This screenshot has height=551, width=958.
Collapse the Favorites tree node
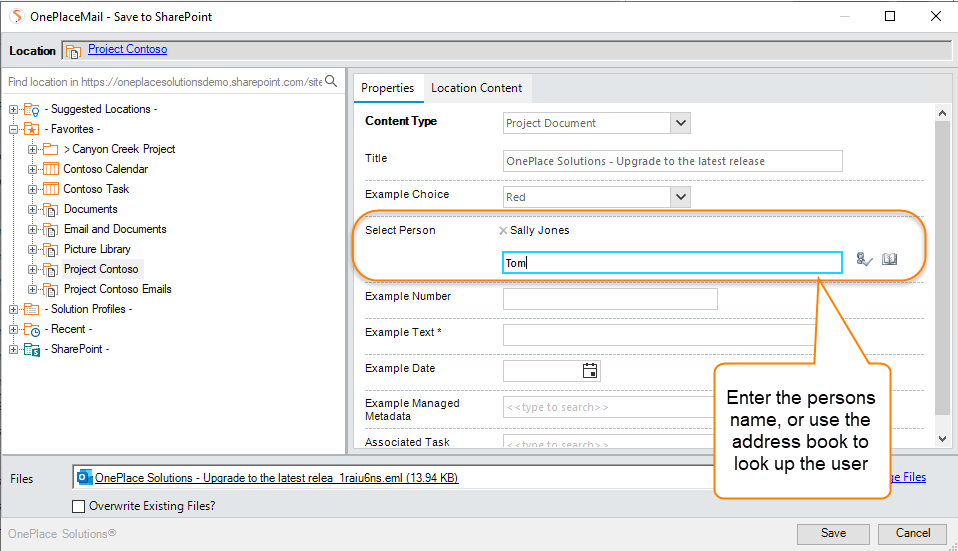[x=14, y=129]
